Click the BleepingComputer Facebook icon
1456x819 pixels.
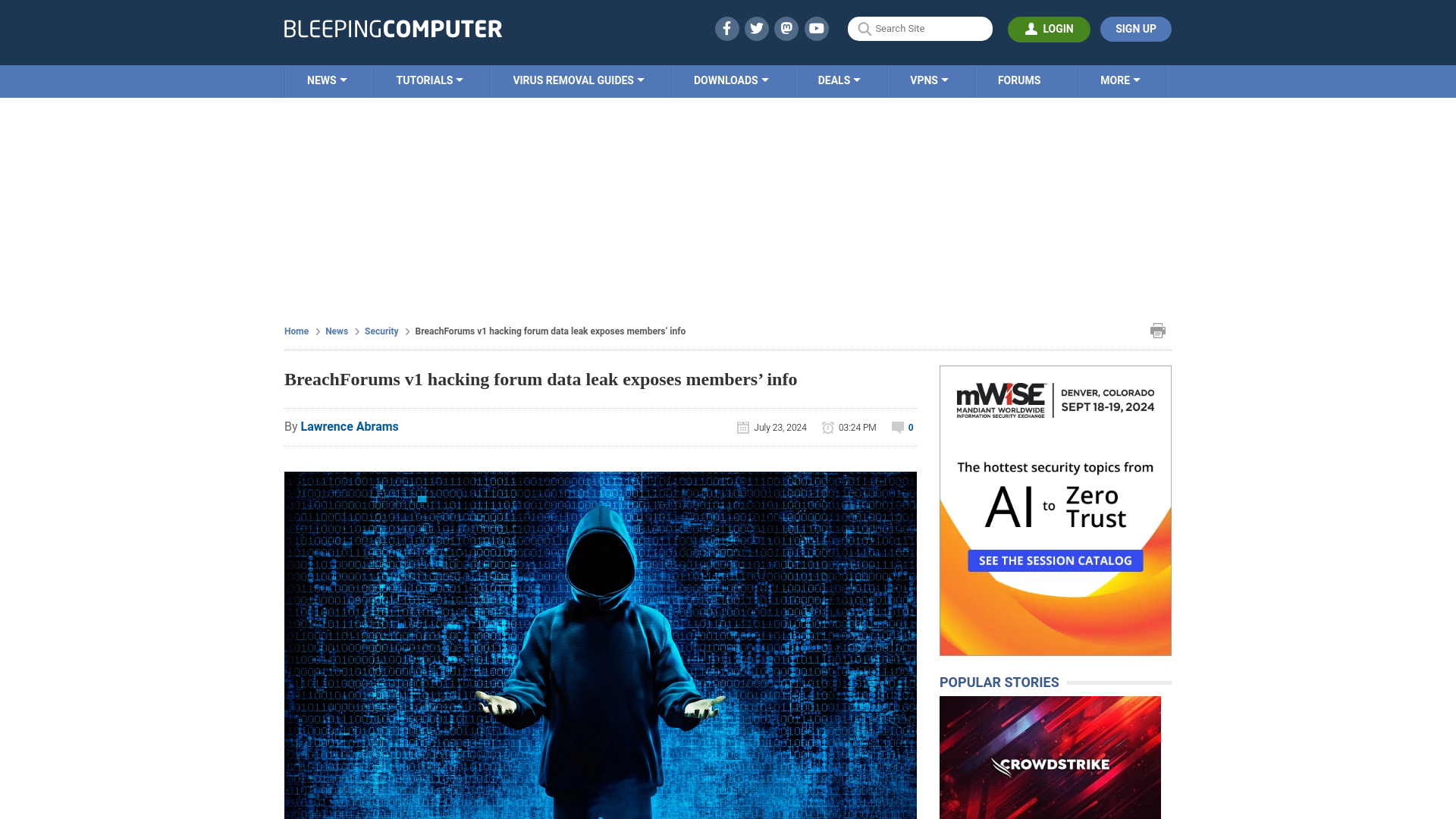(x=726, y=28)
